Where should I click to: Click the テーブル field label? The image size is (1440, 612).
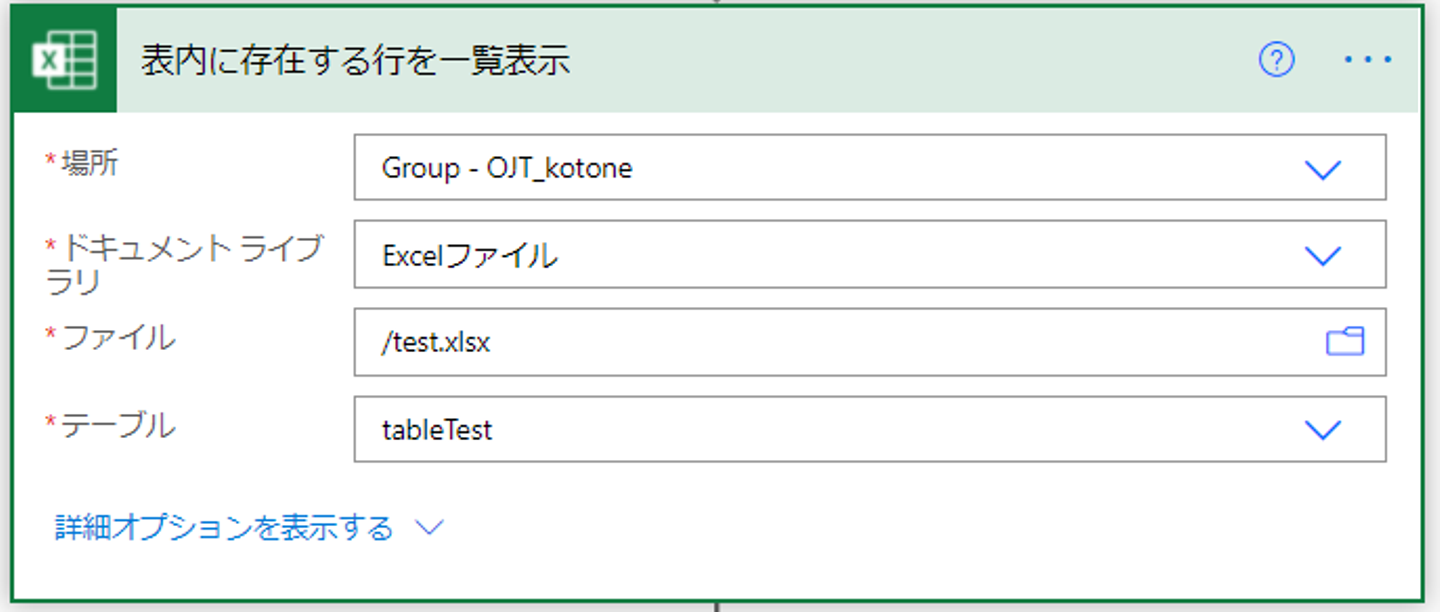[118, 426]
